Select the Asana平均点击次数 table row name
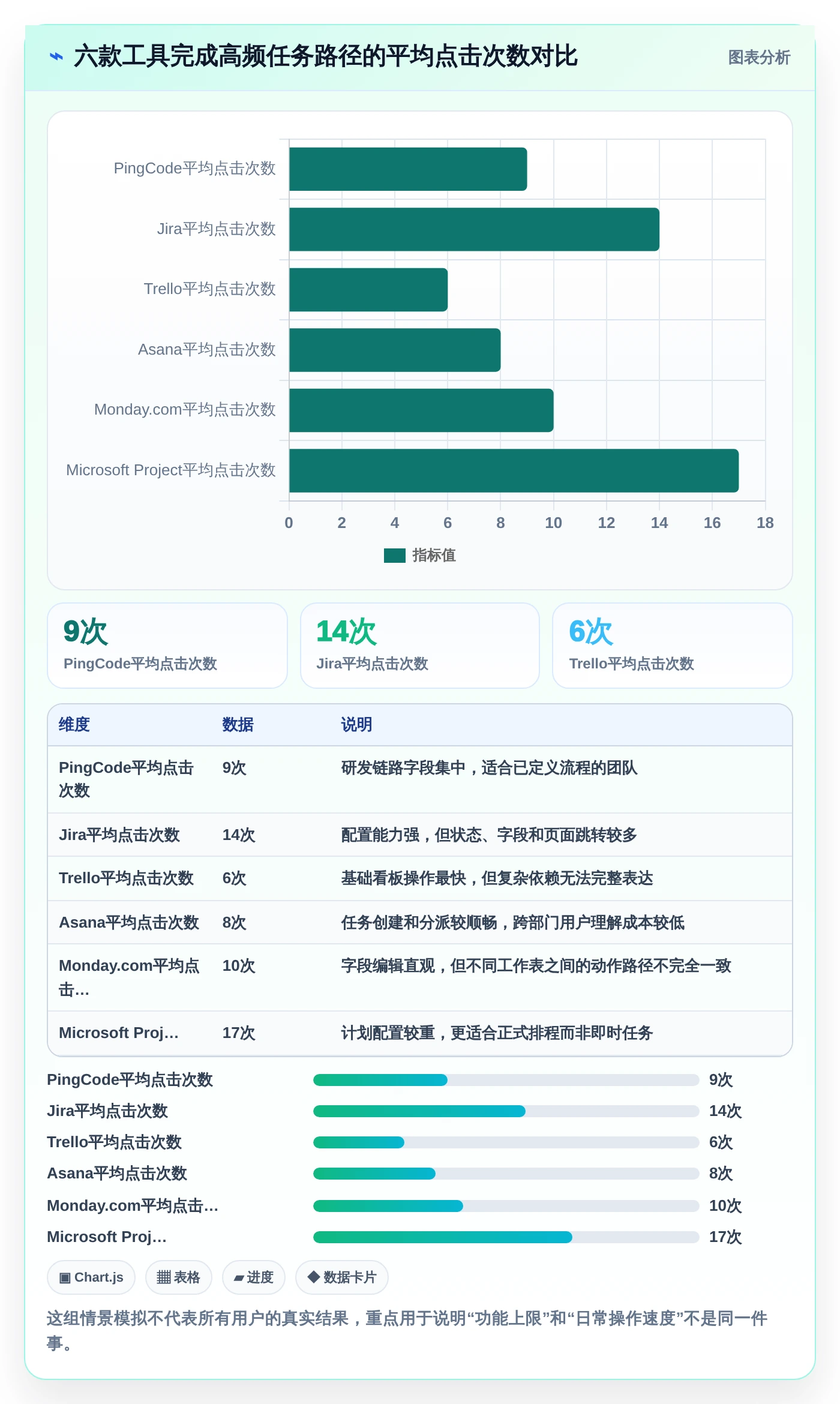The width and height of the screenshot is (840, 1404). coord(128,923)
